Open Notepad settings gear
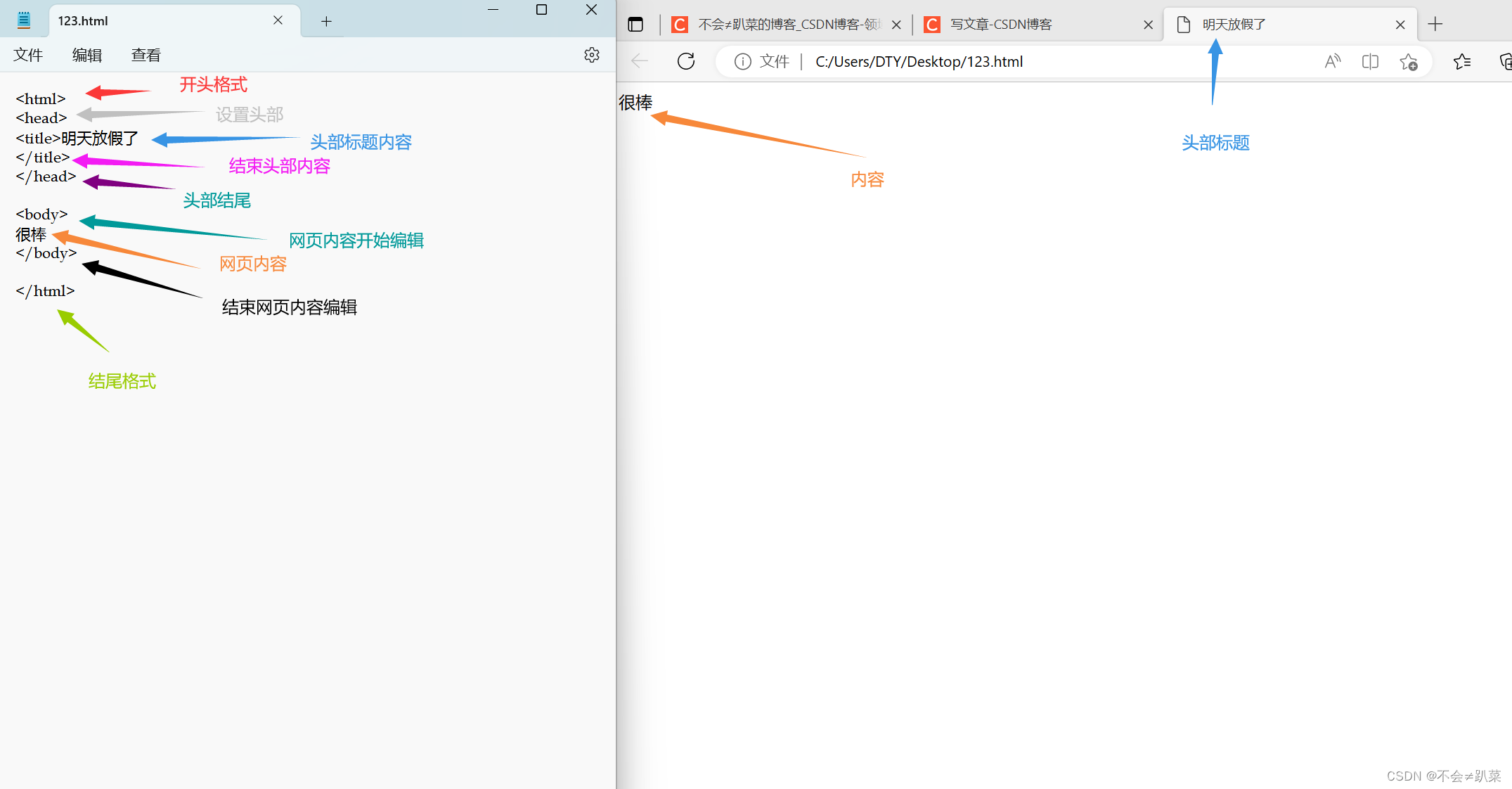 (592, 55)
